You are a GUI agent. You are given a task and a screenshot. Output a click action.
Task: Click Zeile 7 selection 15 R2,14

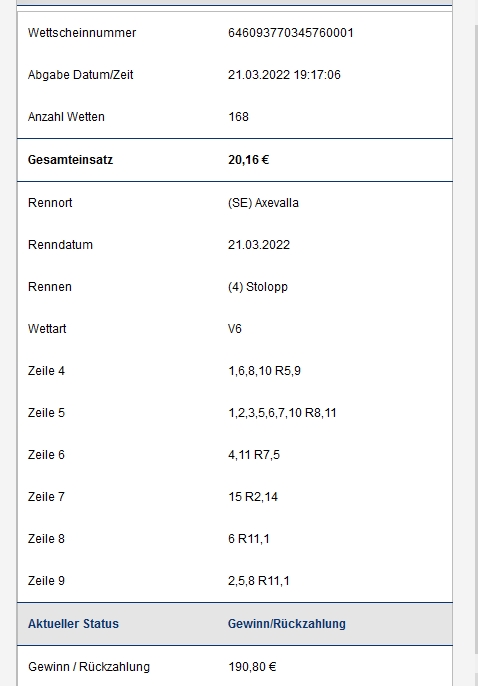pyautogui.click(x=253, y=497)
